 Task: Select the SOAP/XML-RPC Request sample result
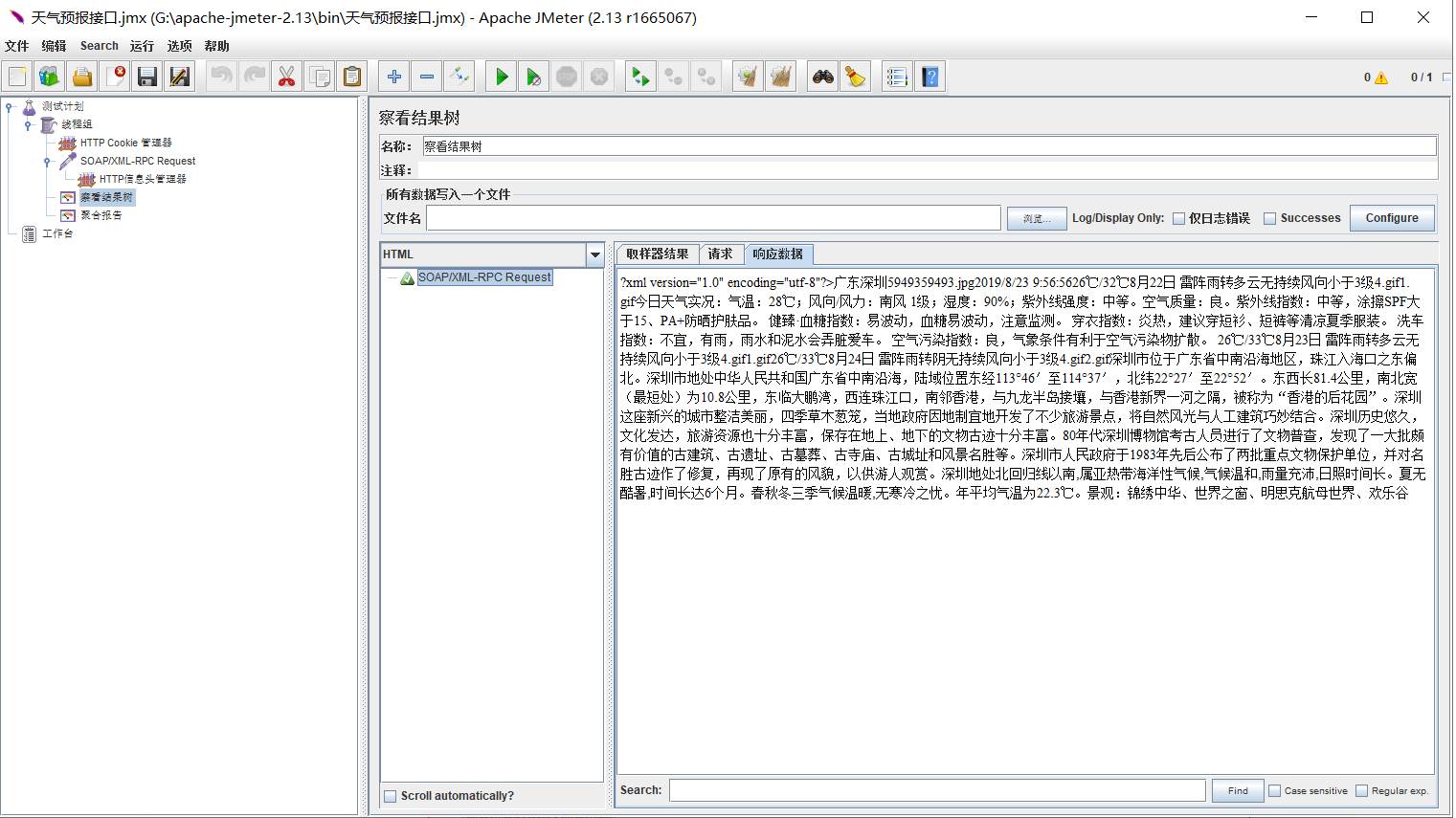coord(484,277)
